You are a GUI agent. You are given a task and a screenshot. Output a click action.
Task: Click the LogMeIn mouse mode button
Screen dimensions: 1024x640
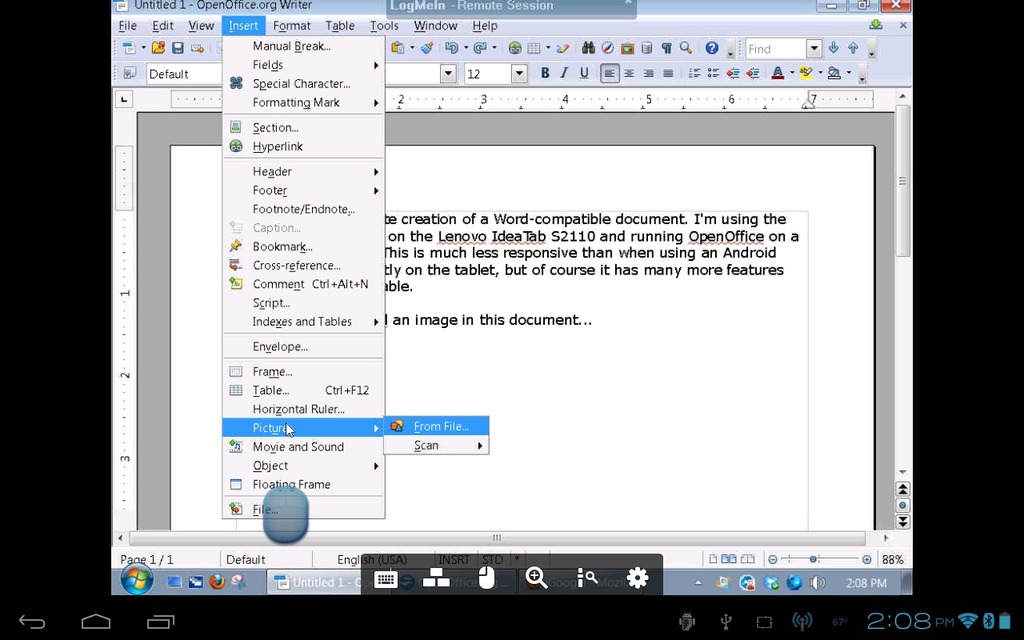[487, 578]
